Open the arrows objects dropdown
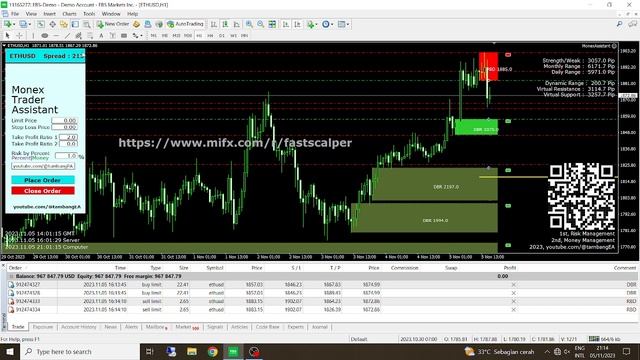Image resolution: width=640 pixels, height=360 pixels. (137, 36)
